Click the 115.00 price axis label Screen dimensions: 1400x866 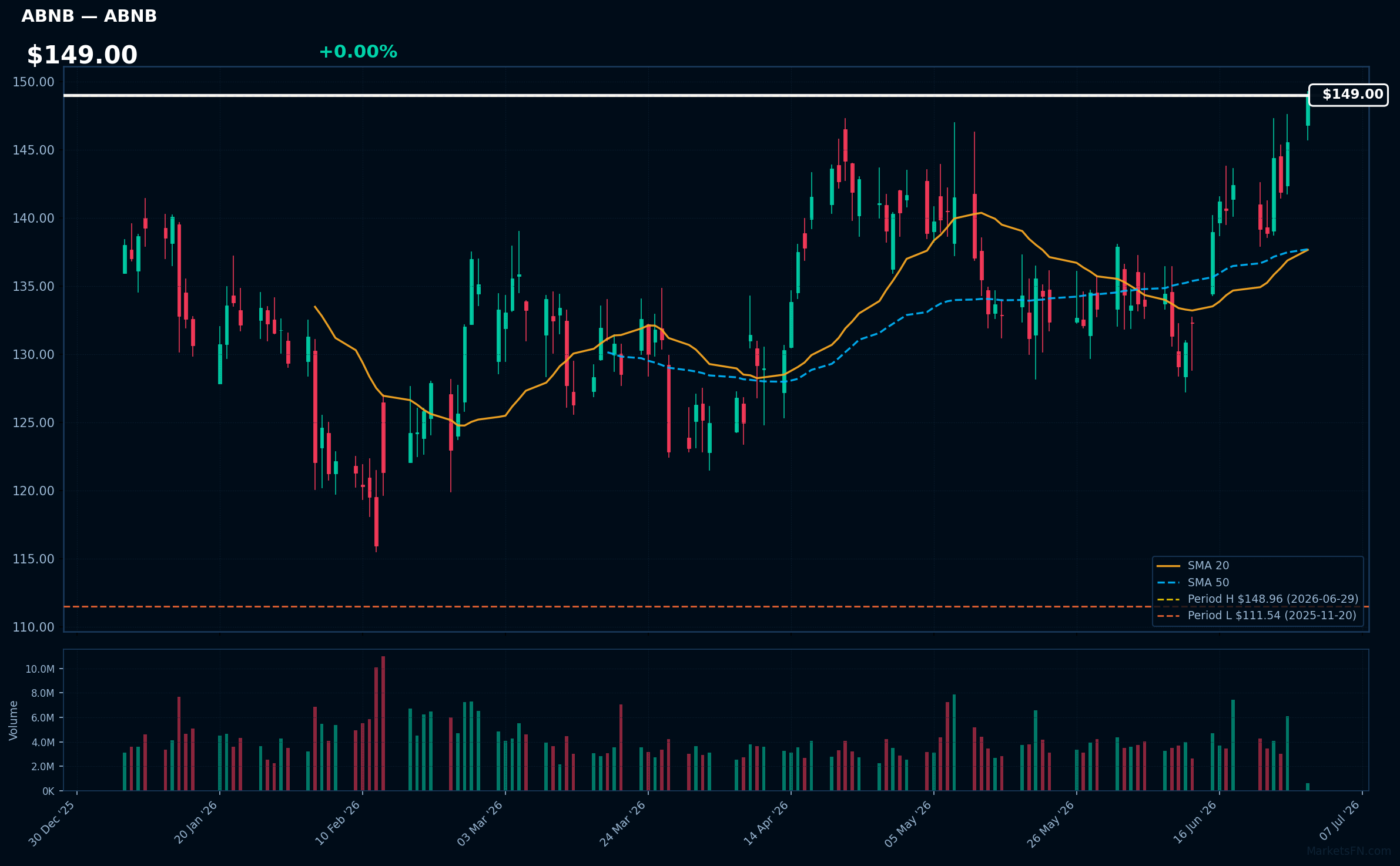(x=34, y=559)
